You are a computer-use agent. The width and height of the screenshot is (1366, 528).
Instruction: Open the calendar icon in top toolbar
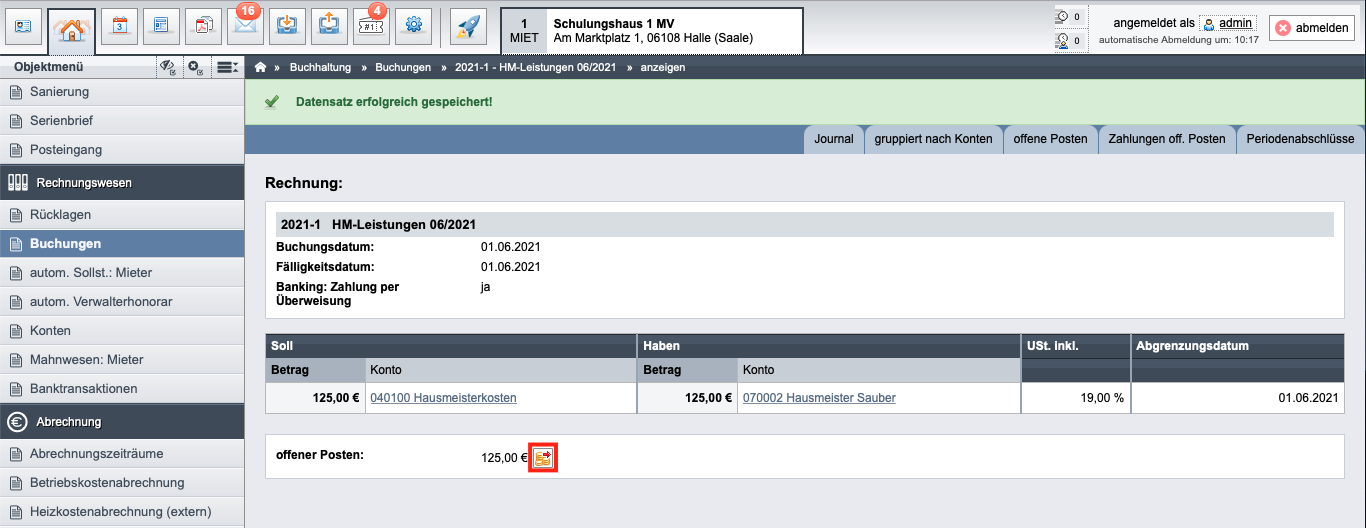(120, 27)
